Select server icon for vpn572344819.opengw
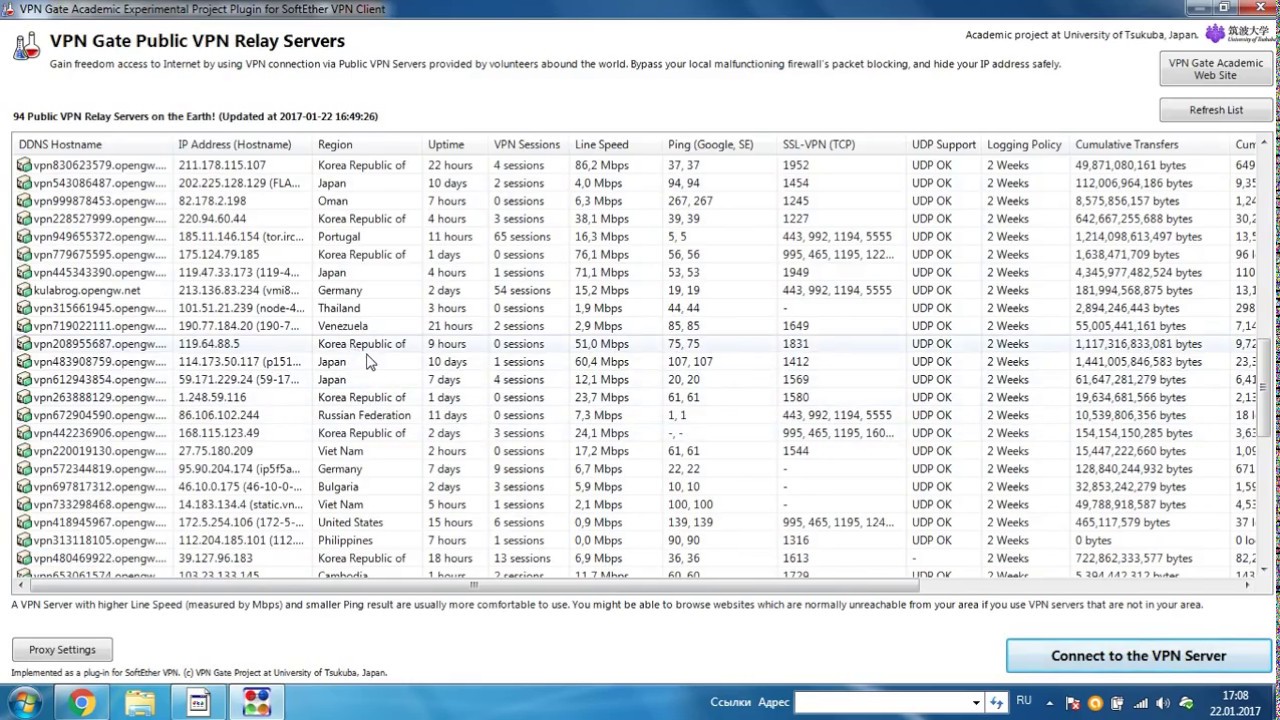1280x720 pixels. click(x=24, y=469)
